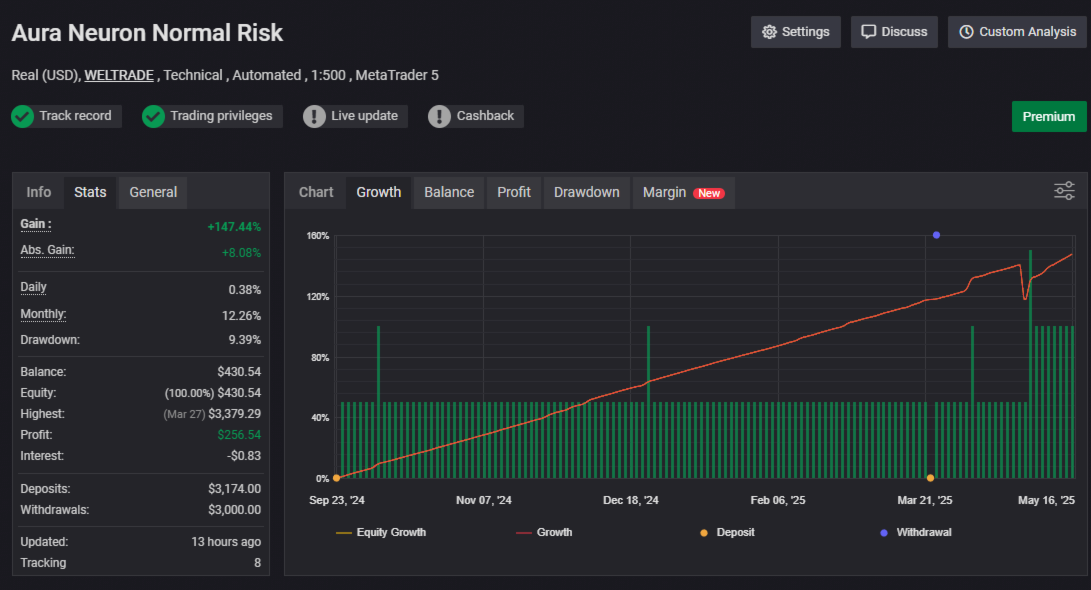Click the green Premium button

(1049, 116)
